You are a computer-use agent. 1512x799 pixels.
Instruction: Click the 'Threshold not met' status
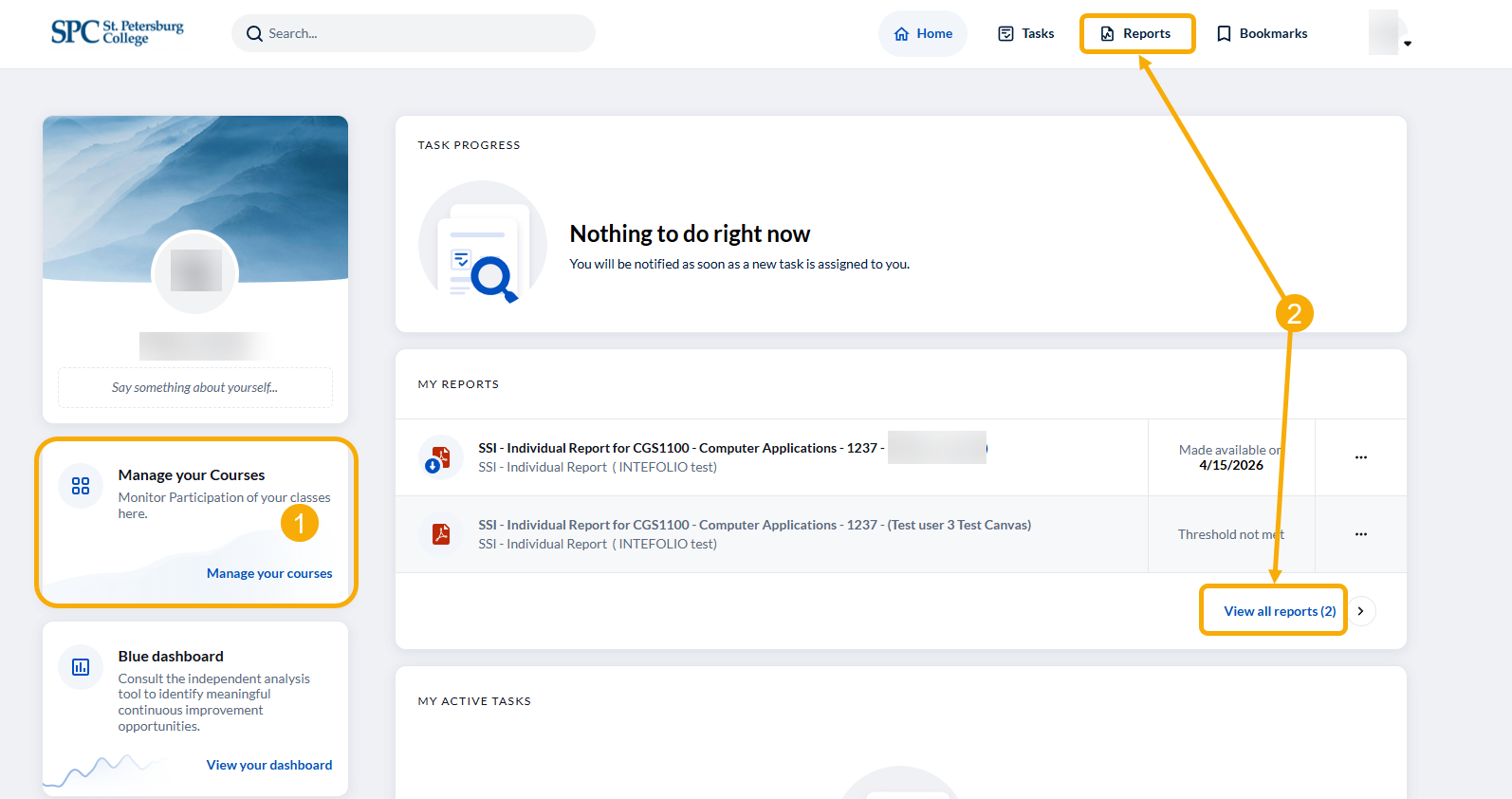coord(1231,534)
